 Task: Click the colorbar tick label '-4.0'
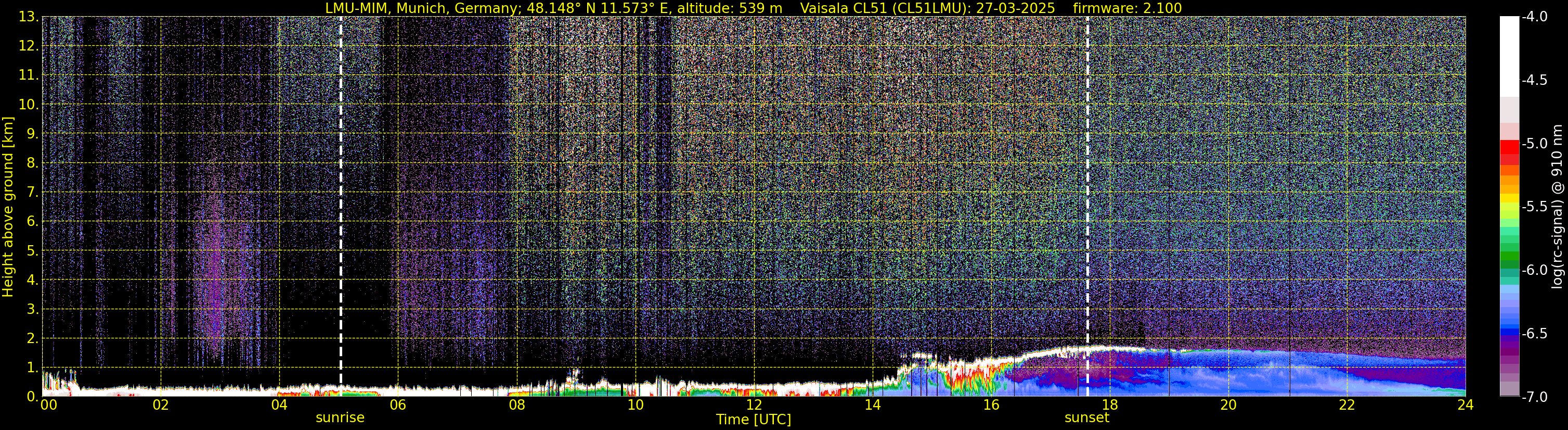click(x=1535, y=17)
